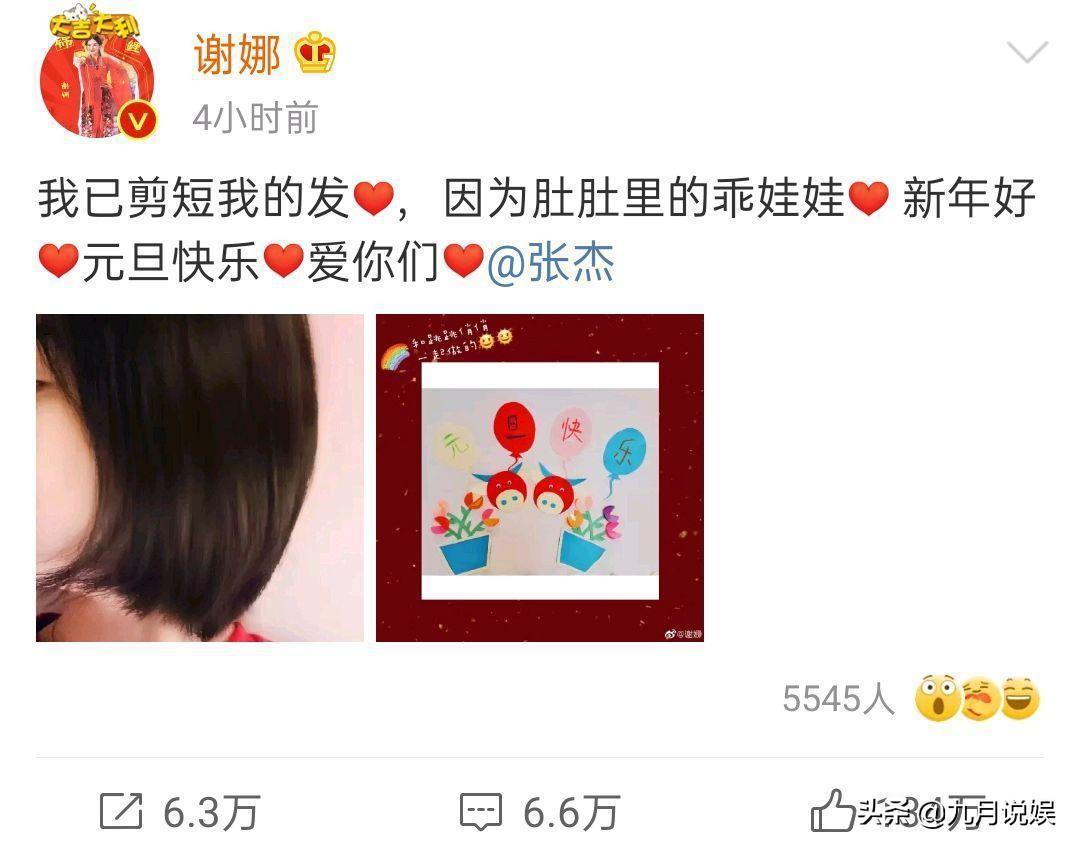
Task: Click the post text 我已剪短我的发
Action: pyautogui.click(x=193, y=198)
